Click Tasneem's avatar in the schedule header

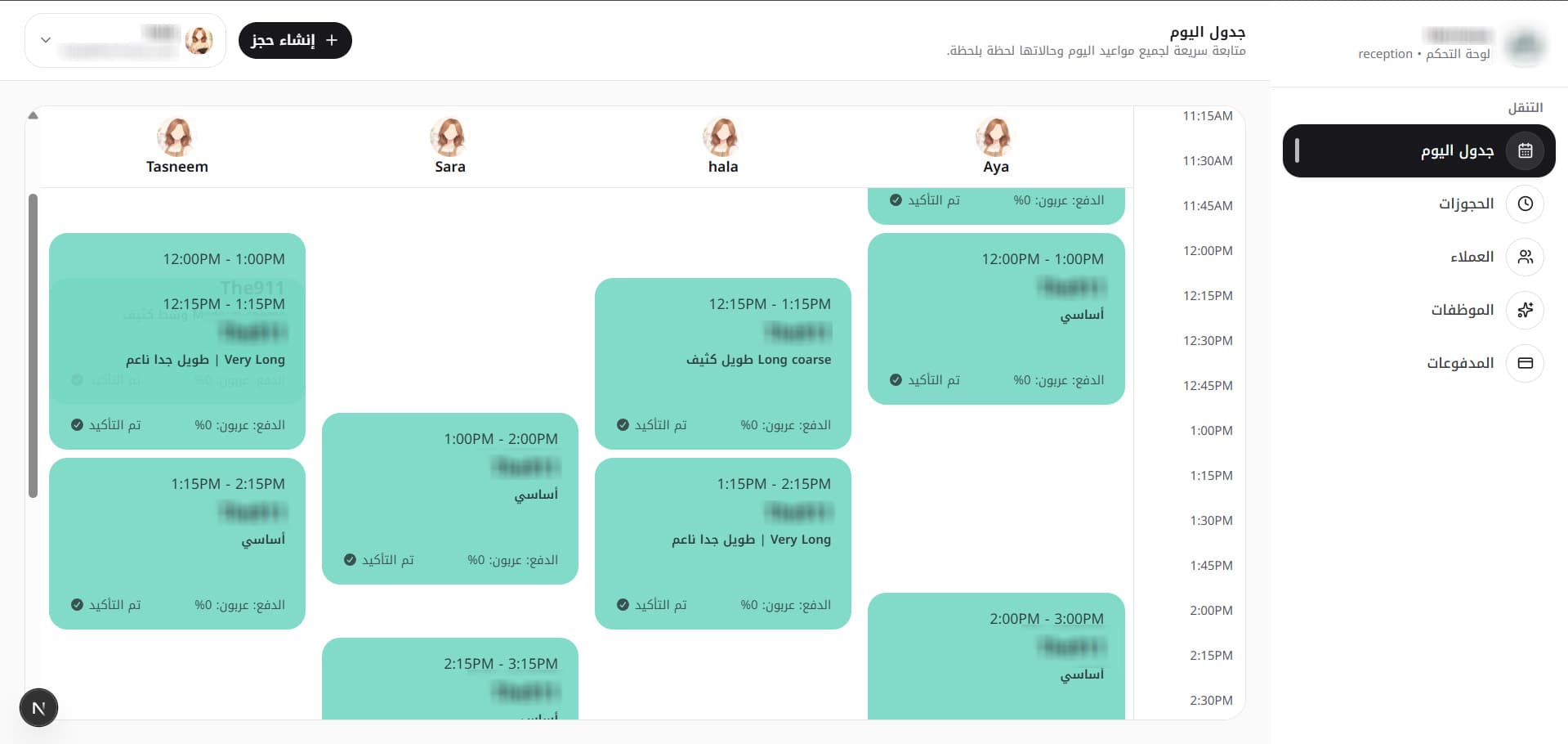click(176, 137)
